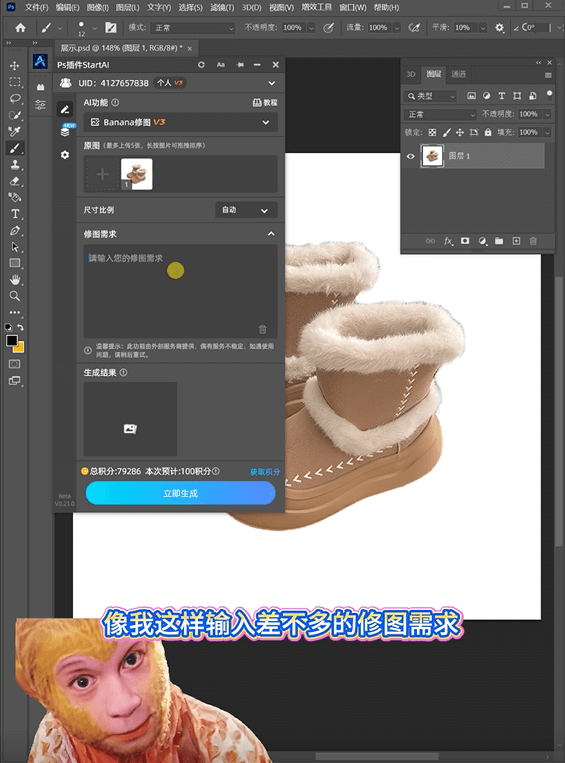Select the Move tool
This screenshot has width=565, height=763.
[x=15, y=65]
